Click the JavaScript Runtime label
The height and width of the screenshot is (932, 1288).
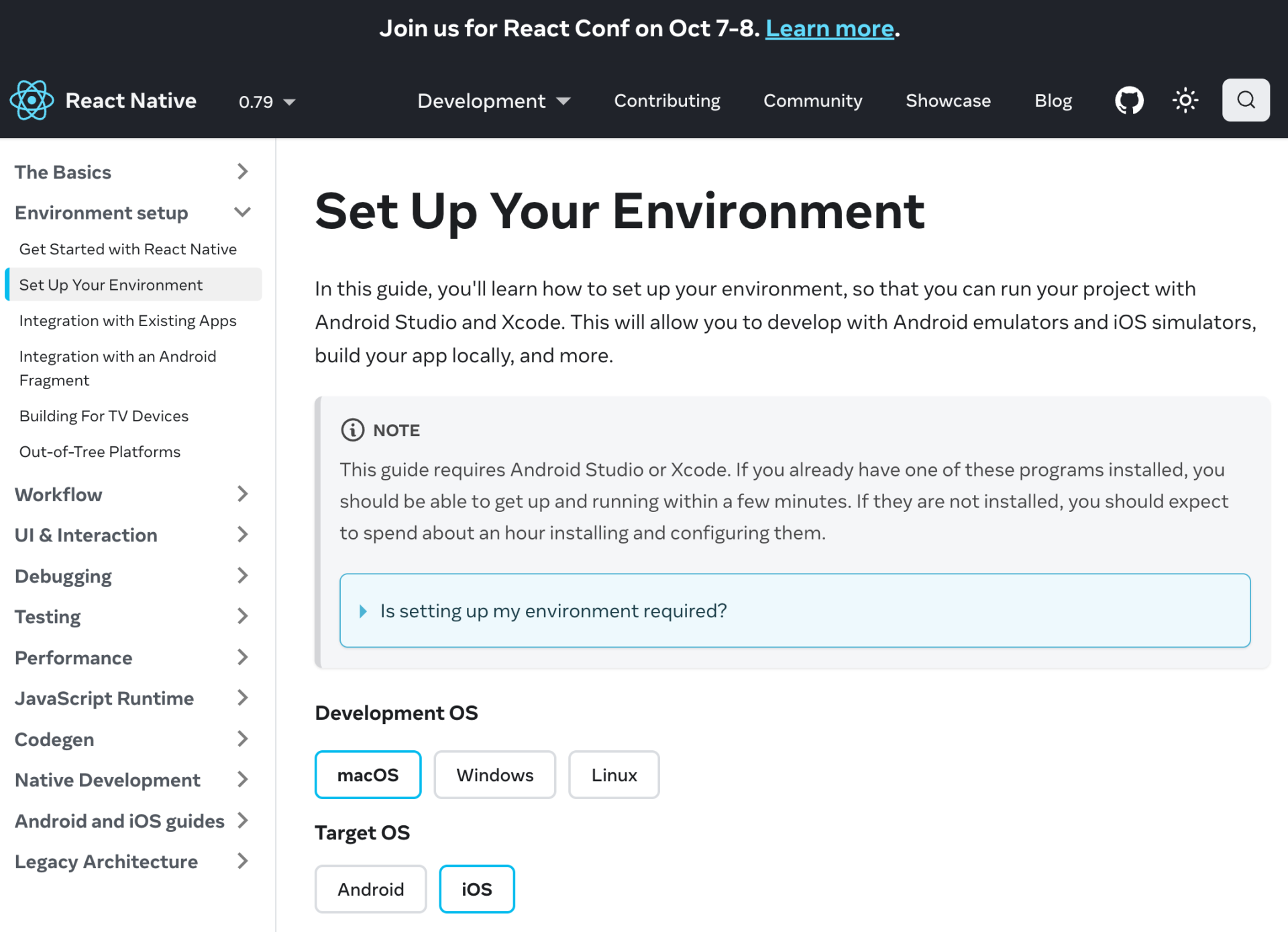pos(104,698)
